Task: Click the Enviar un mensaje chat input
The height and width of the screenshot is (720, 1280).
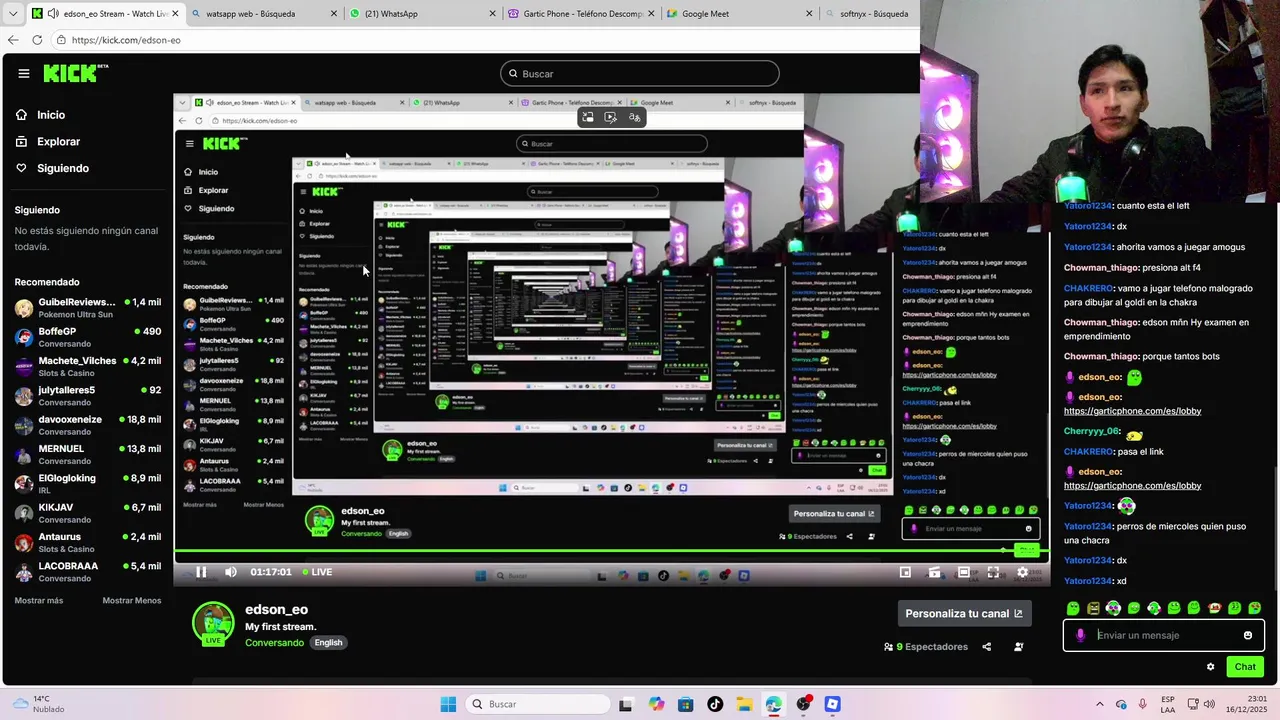Action: [1164, 635]
